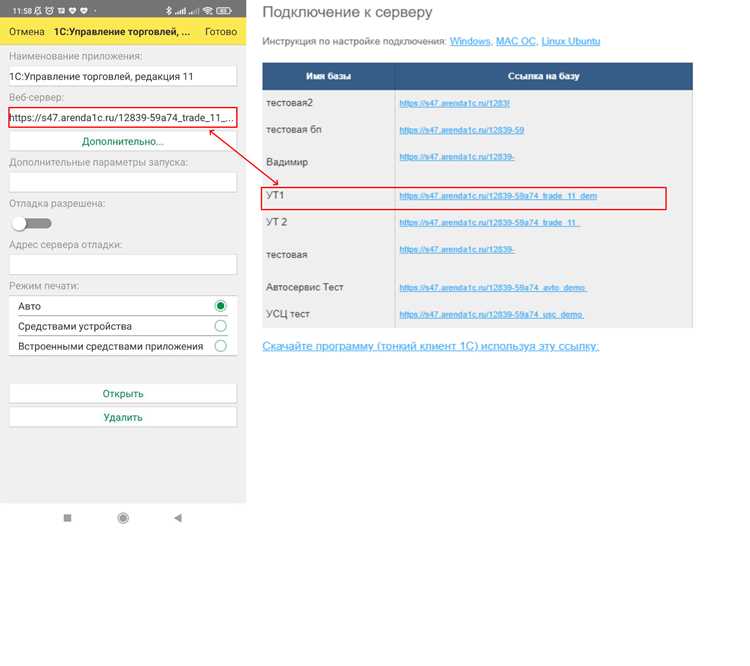Tap the Android back navigation triangle
Screen dimensions: 750x666
178,518
